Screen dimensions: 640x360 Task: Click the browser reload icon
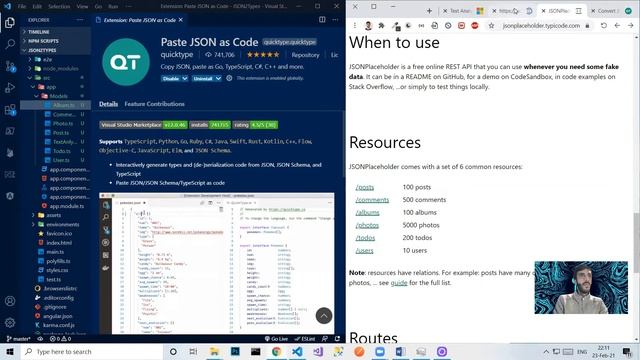tap(604, 25)
